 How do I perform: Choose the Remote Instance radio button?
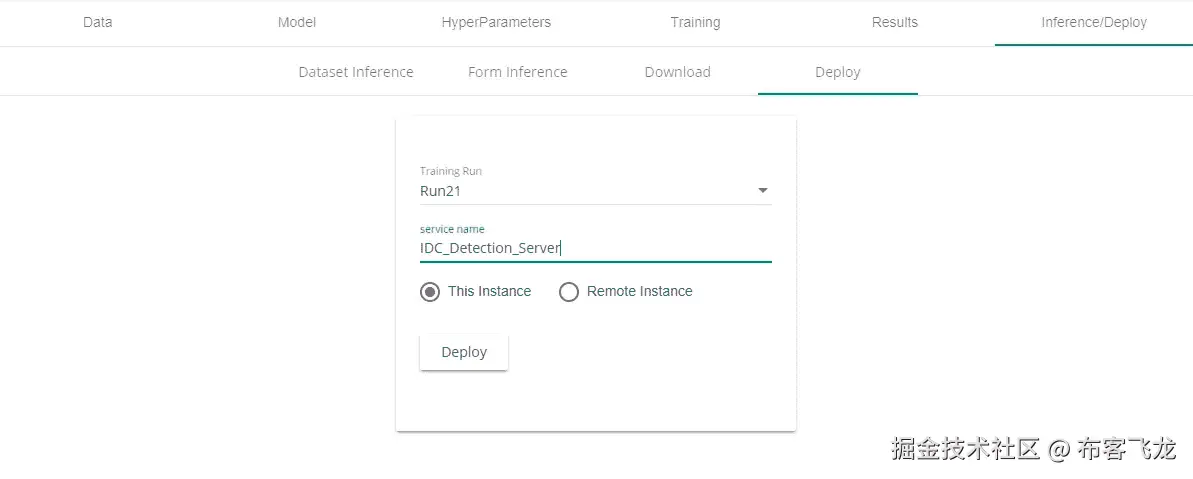pyautogui.click(x=569, y=292)
